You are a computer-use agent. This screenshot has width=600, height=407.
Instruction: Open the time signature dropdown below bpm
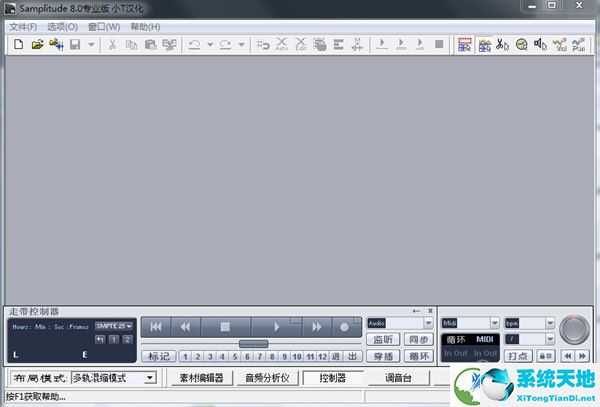pyautogui.click(x=550, y=339)
